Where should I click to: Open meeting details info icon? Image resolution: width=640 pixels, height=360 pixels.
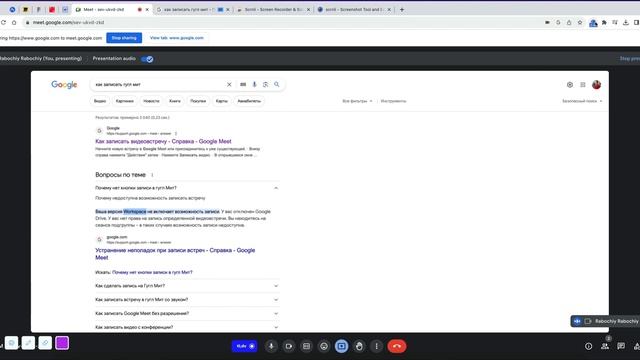point(588,346)
